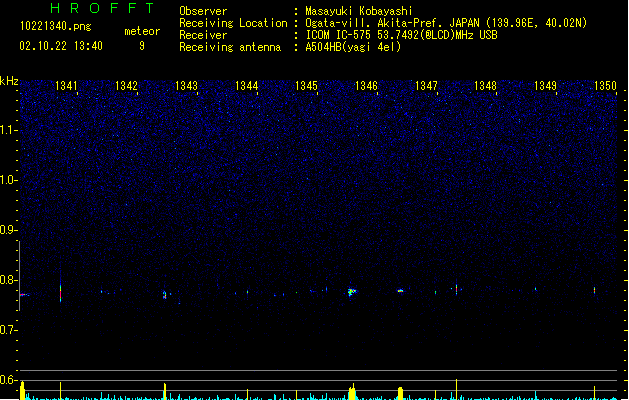
Task: Click the 0.7 kHz axis label
Action: tap(8, 330)
